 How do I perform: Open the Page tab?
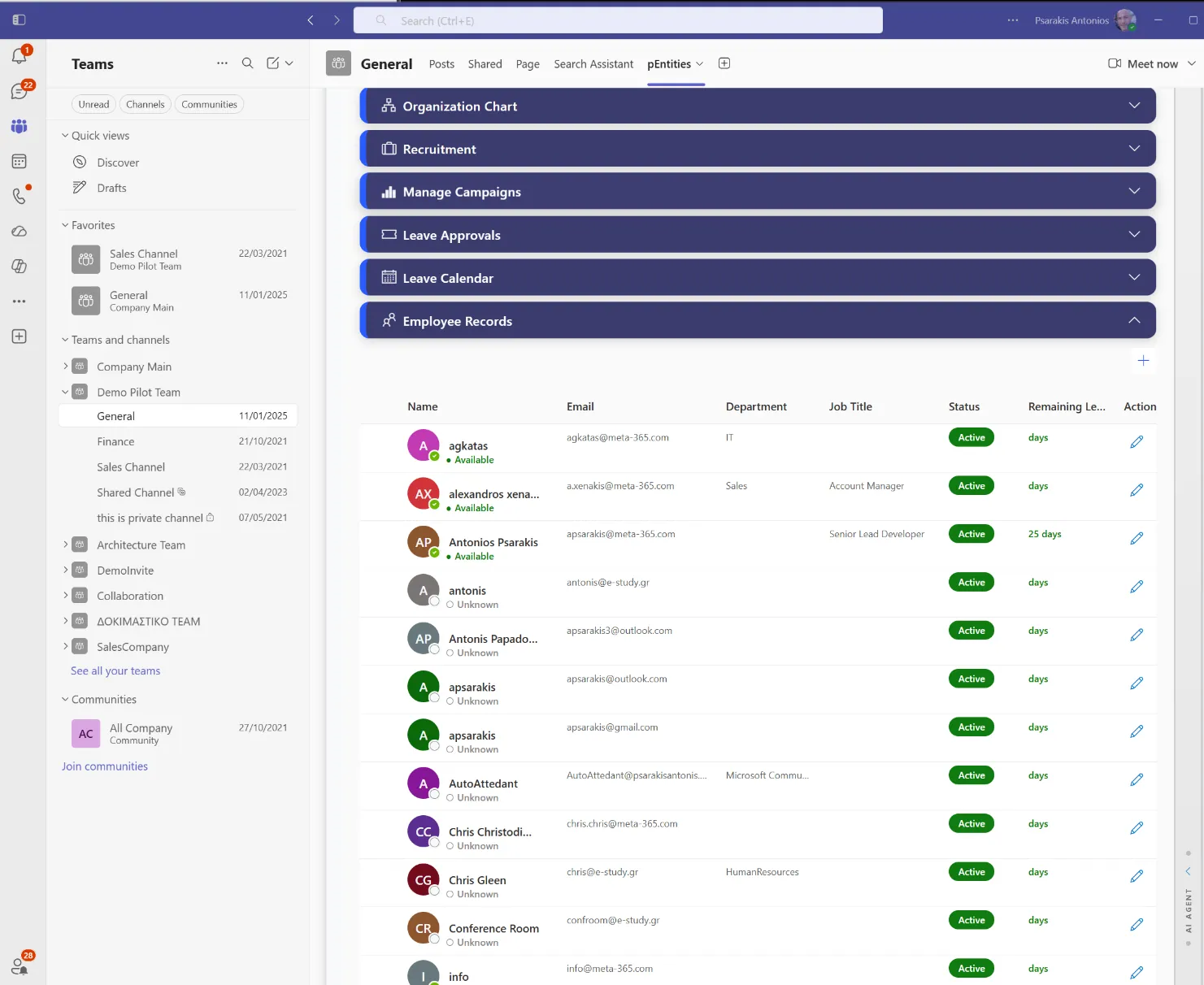coord(528,64)
